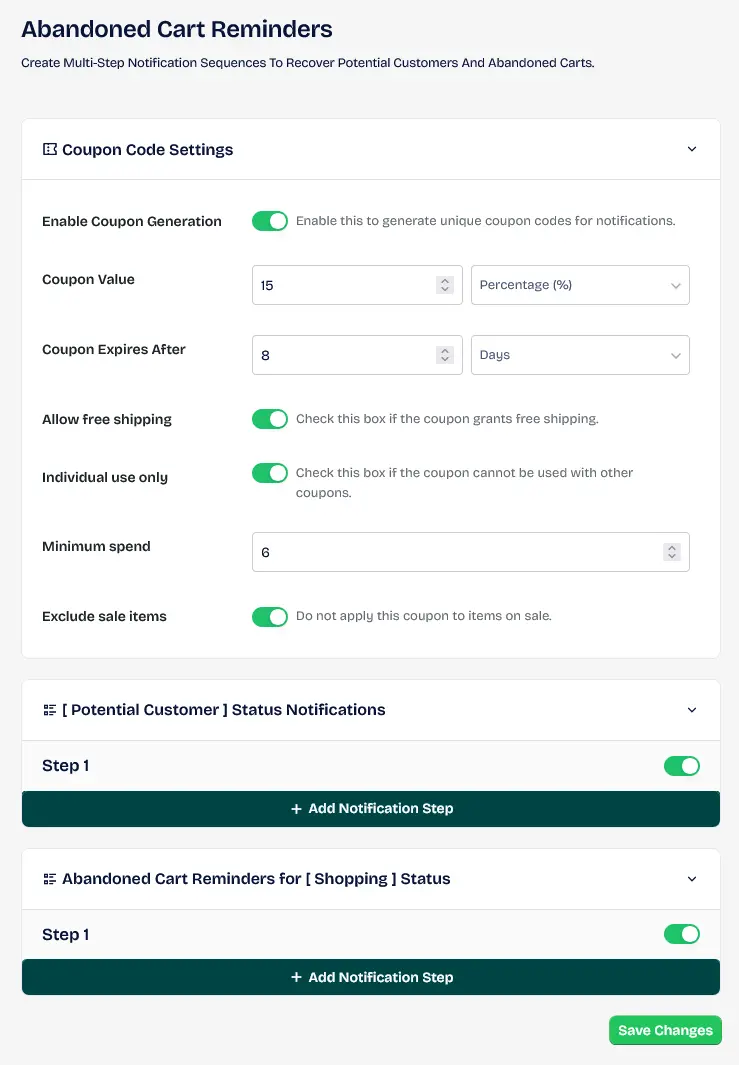Switch off Exclude sale items toggle
The image size is (739, 1065).
tap(270, 616)
